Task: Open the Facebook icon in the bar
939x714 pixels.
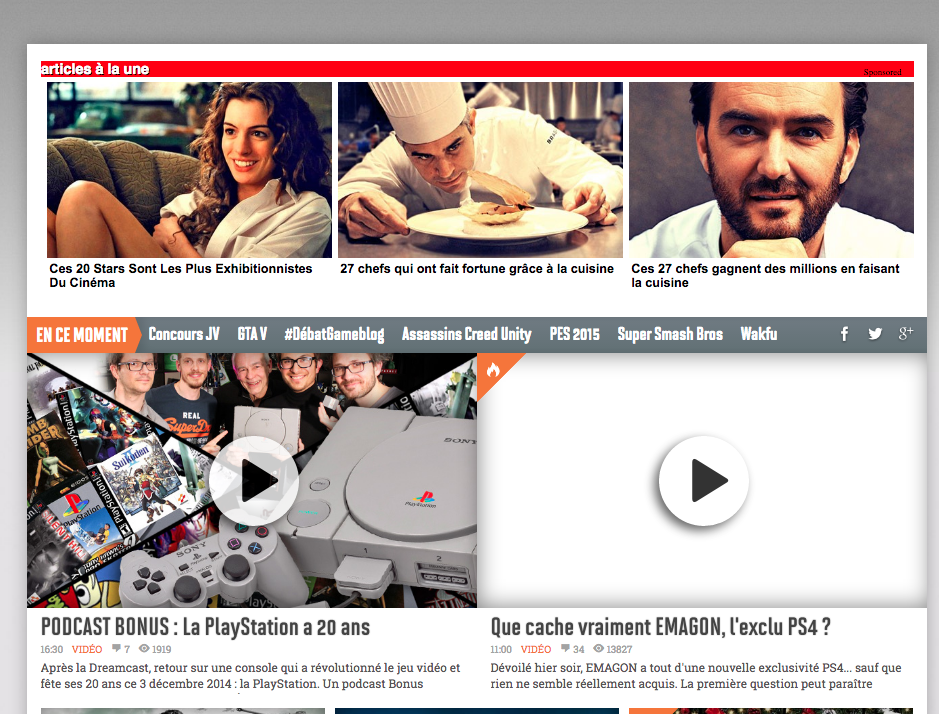Action: pos(844,334)
